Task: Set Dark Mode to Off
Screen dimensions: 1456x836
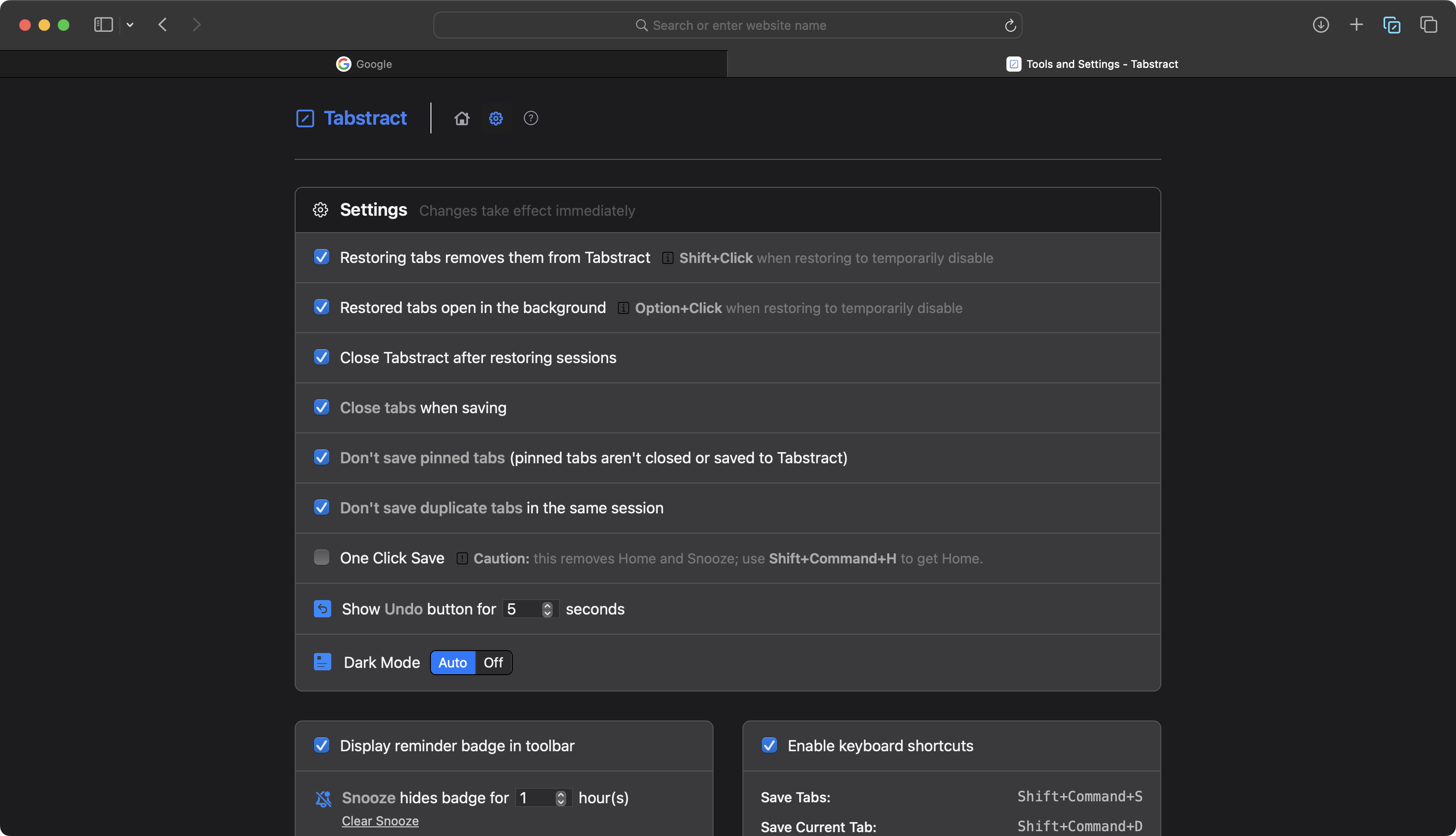Action: click(x=493, y=663)
